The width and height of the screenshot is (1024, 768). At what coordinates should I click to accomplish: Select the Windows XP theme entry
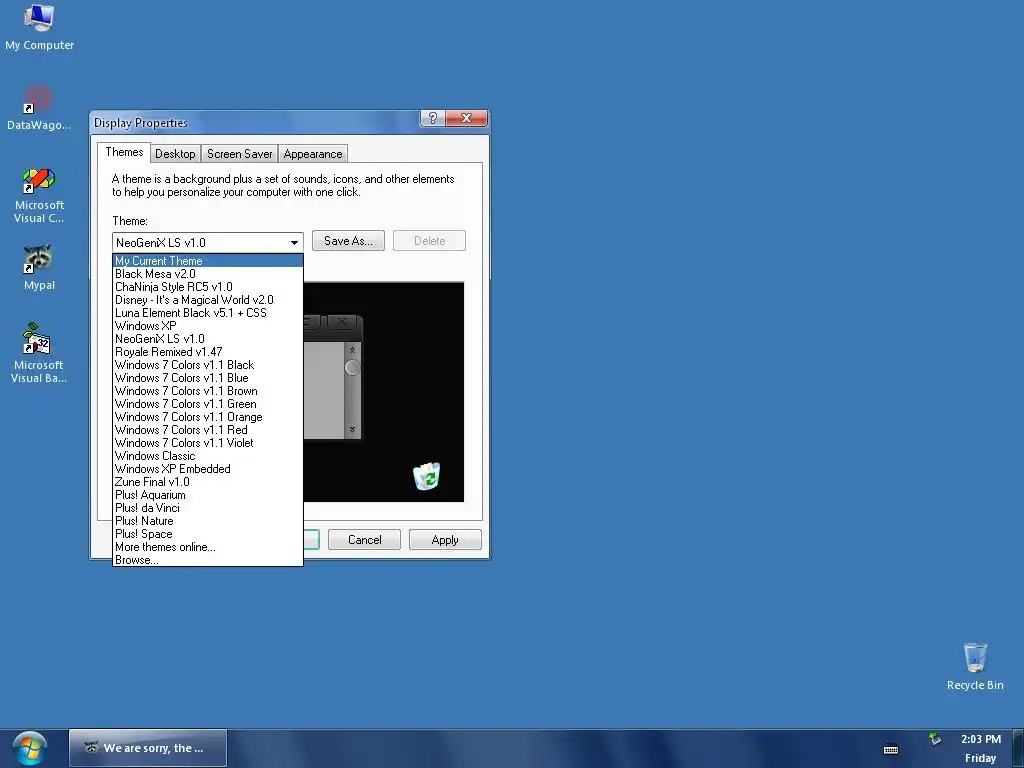click(208, 326)
